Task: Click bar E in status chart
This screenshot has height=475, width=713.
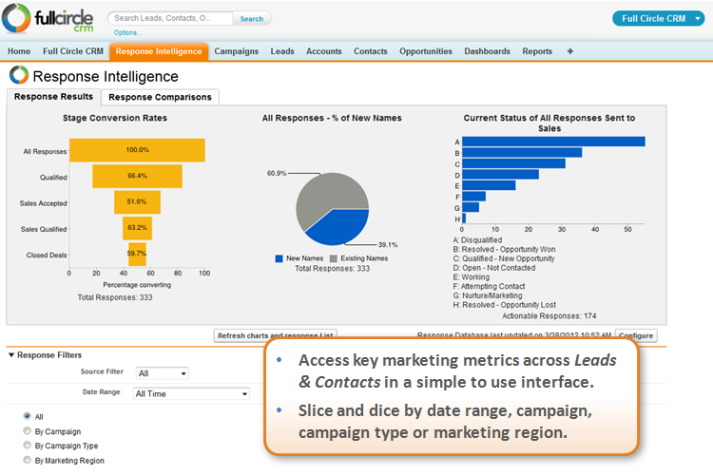Action: (x=489, y=185)
